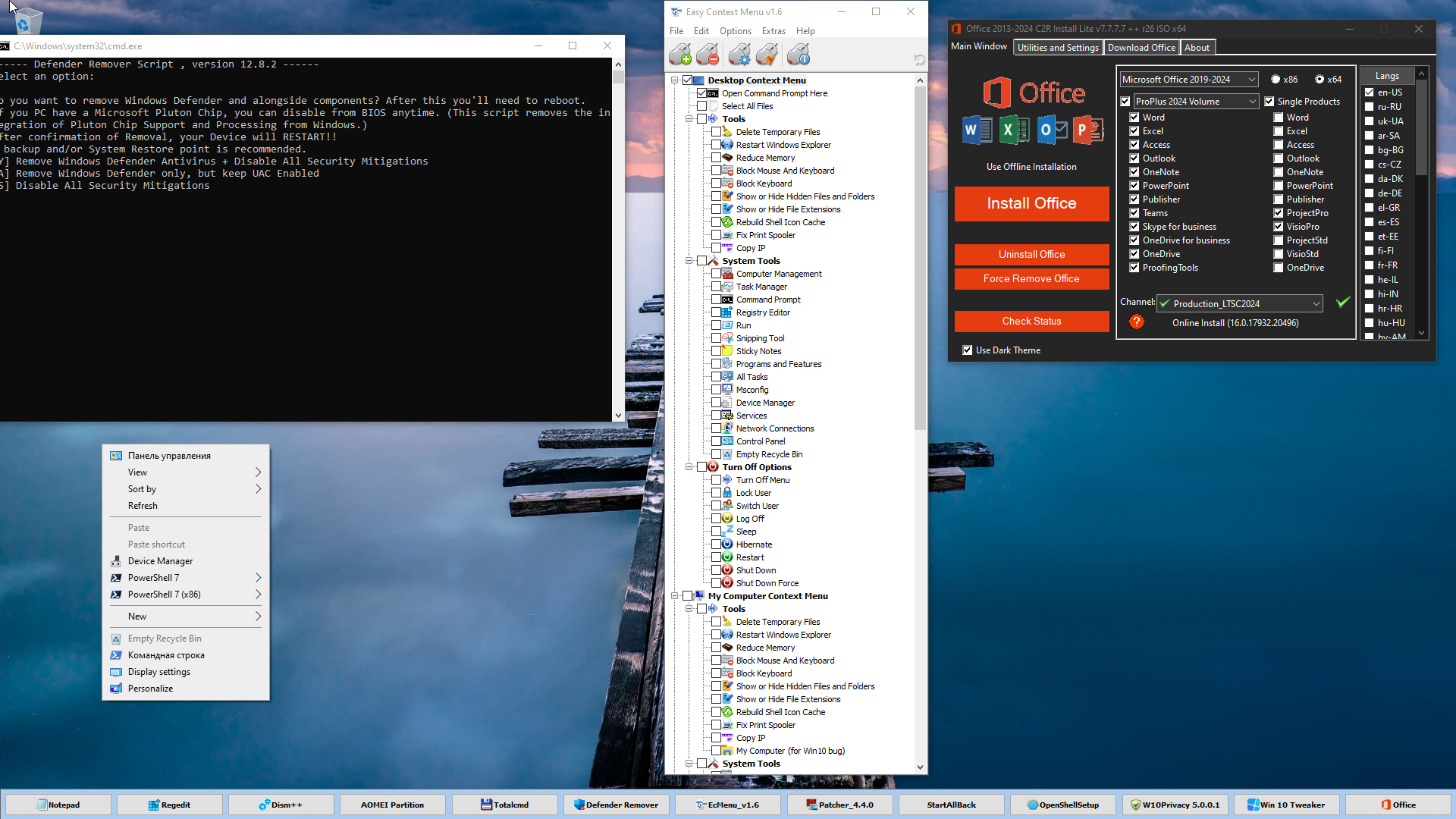
Task: Launch Regedit from the bottom launcher bar
Action: pos(169,805)
